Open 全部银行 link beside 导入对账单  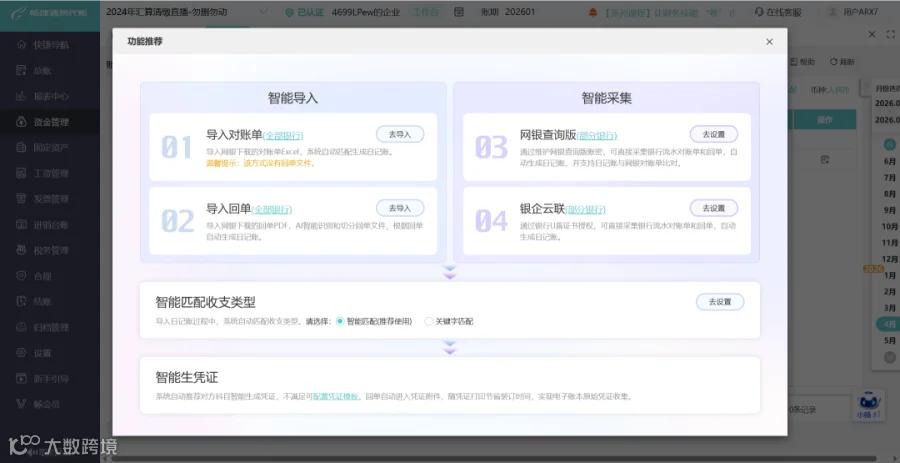pos(283,136)
